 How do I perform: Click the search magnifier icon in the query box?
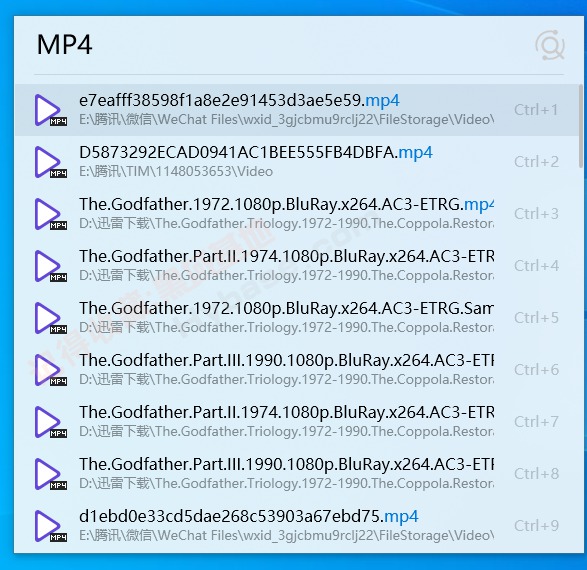click(x=550, y=45)
